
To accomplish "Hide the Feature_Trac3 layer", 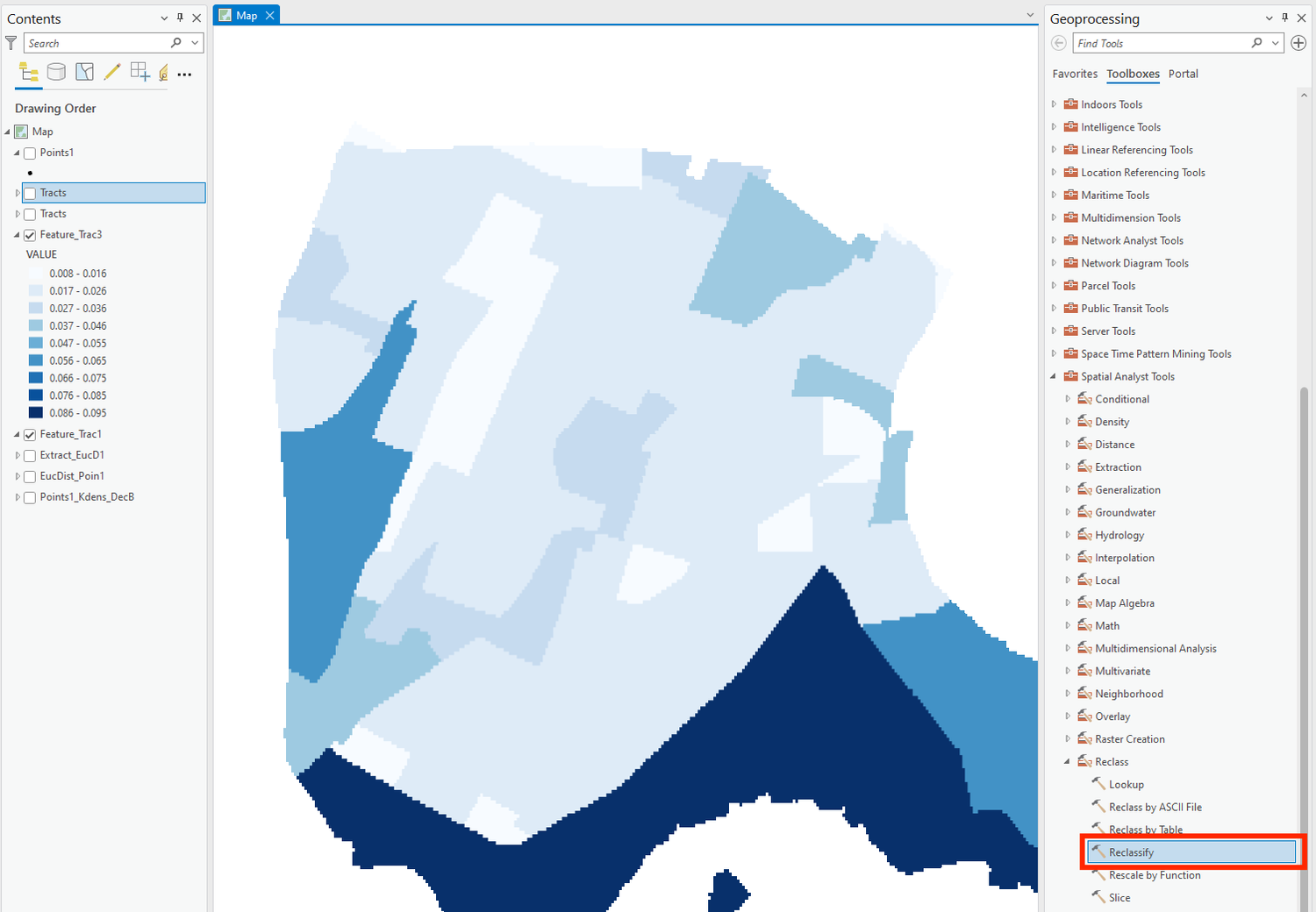I will coord(30,234).
